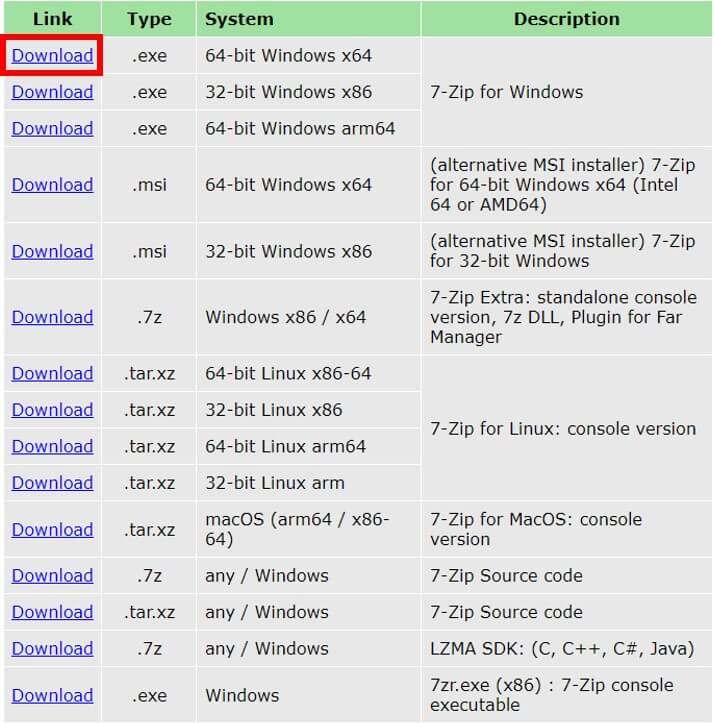Click the 'Type' column header

click(x=149, y=19)
